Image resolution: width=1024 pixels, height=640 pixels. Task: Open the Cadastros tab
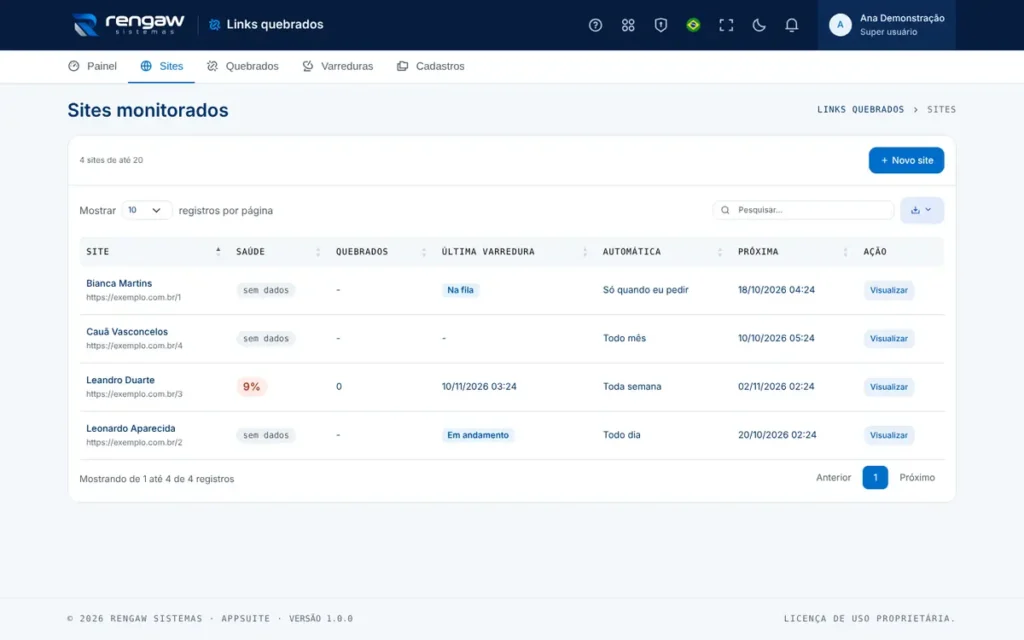coord(430,66)
